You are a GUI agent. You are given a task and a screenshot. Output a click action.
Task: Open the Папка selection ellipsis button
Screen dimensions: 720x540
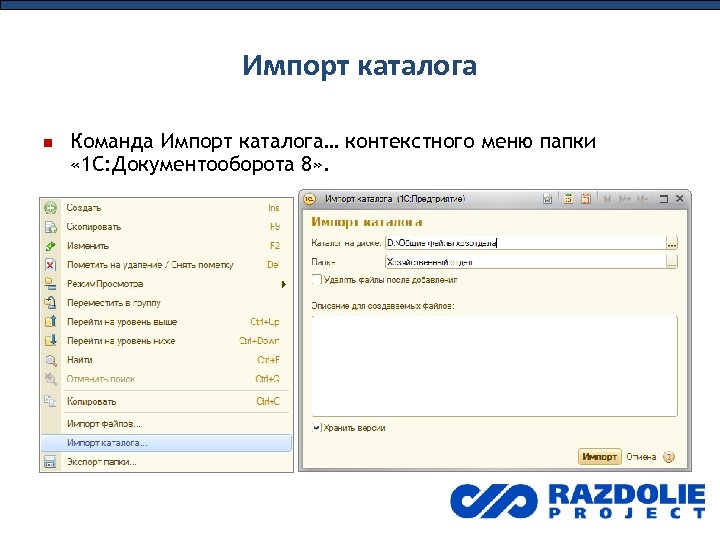(672, 262)
